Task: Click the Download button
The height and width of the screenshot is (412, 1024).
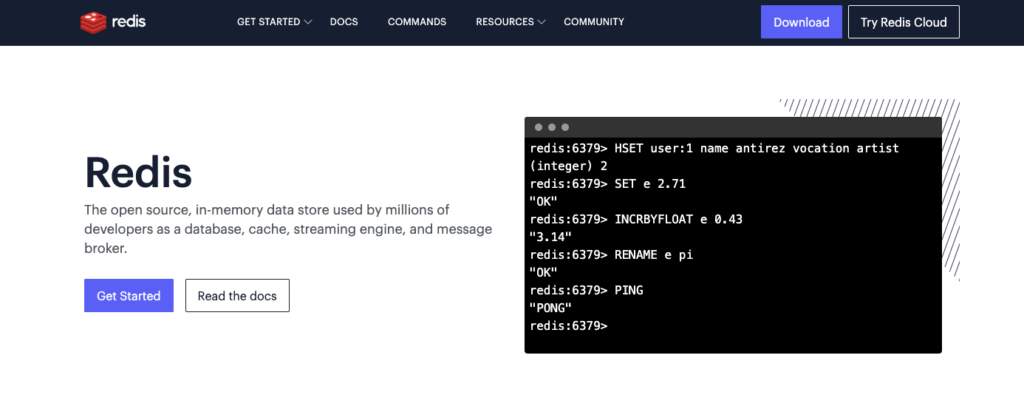Action: [801, 22]
